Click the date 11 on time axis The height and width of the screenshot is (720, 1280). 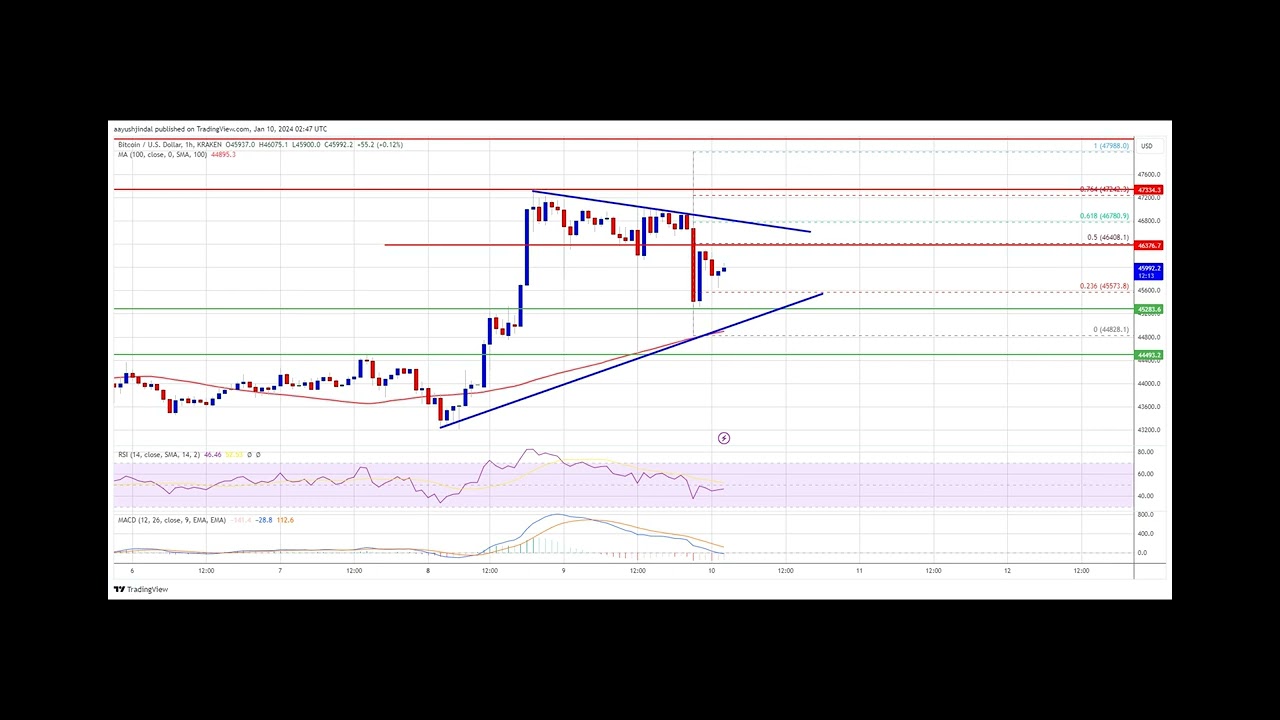pyautogui.click(x=859, y=570)
